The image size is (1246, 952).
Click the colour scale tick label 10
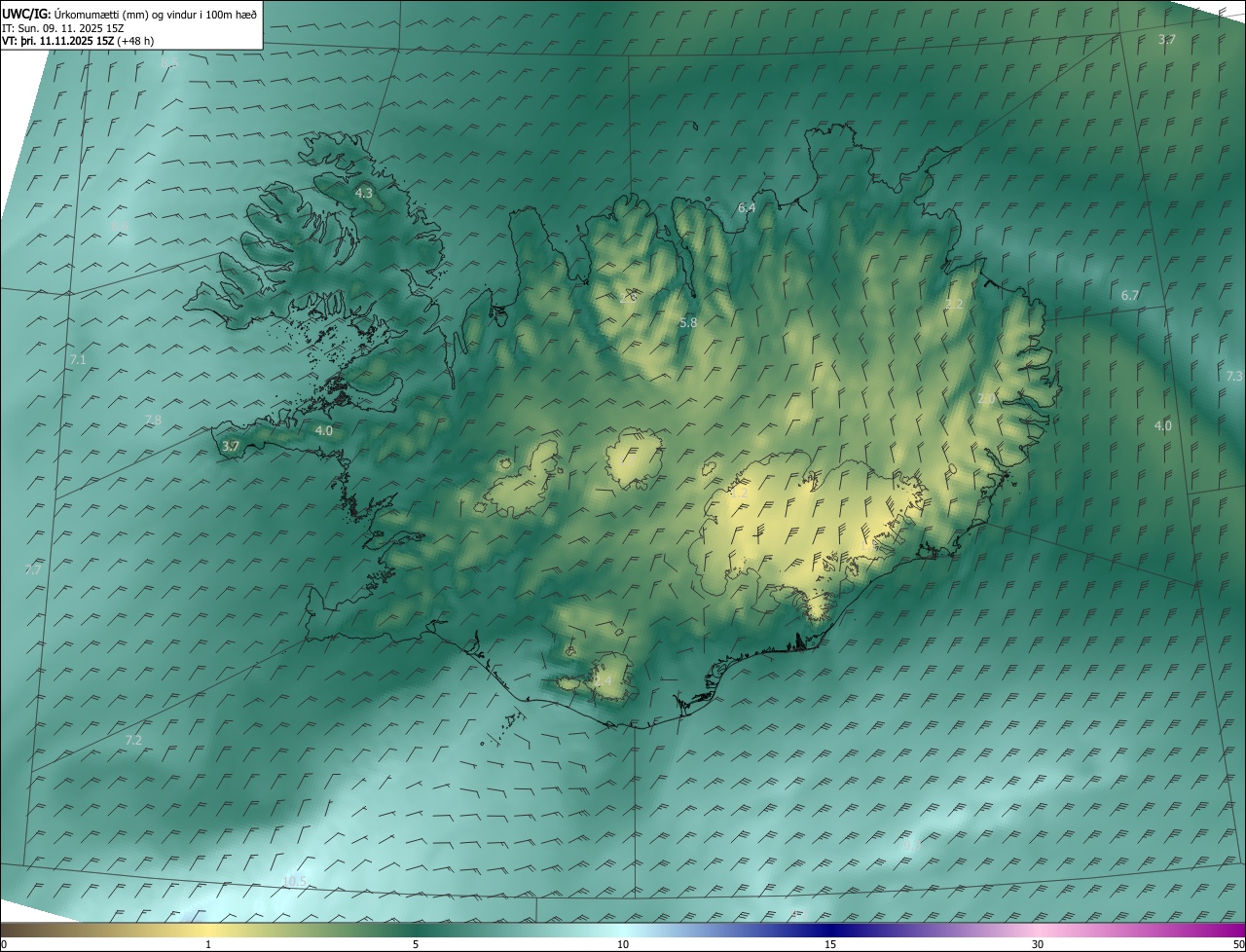[623, 945]
